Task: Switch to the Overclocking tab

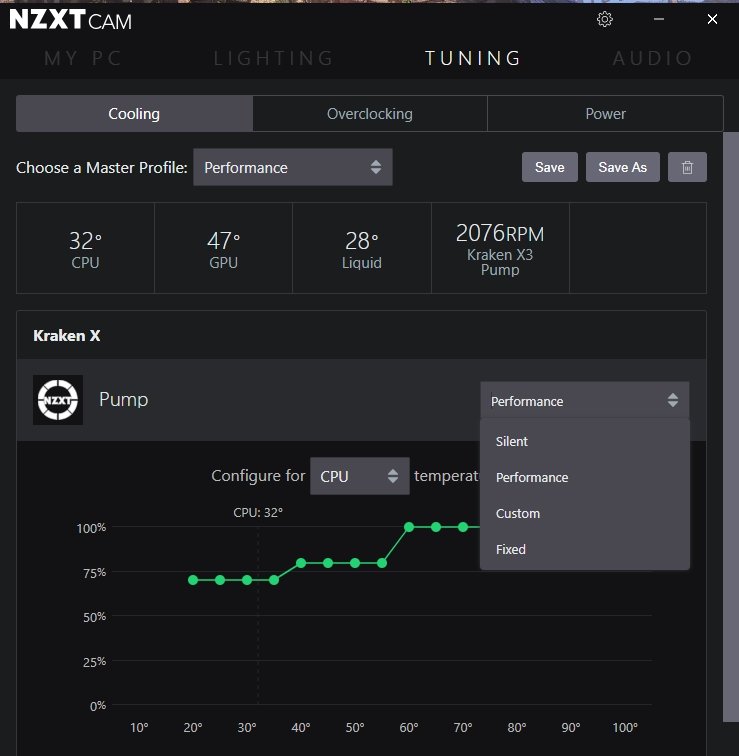Action: click(x=370, y=114)
